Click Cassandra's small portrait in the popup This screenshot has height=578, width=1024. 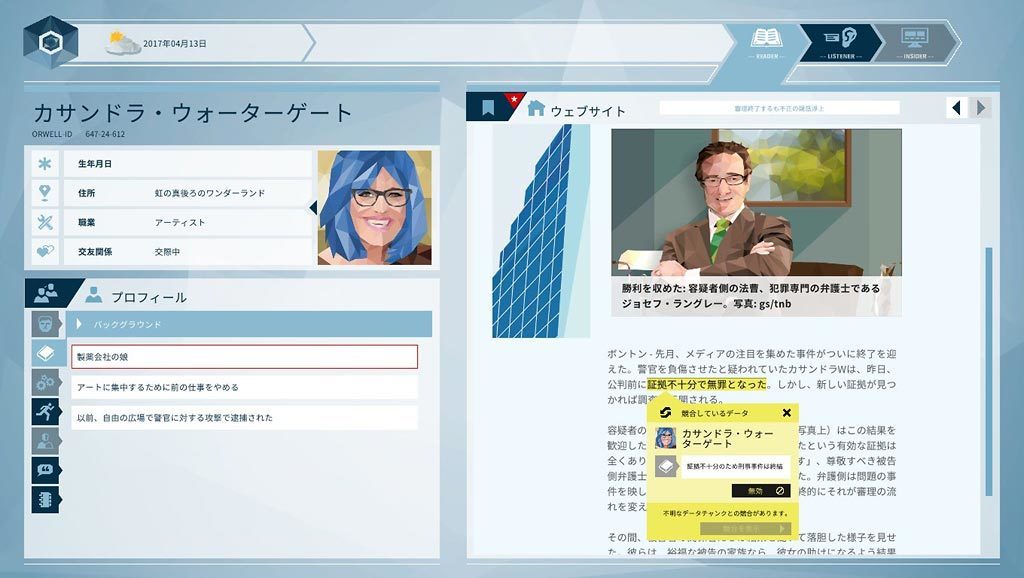point(665,439)
